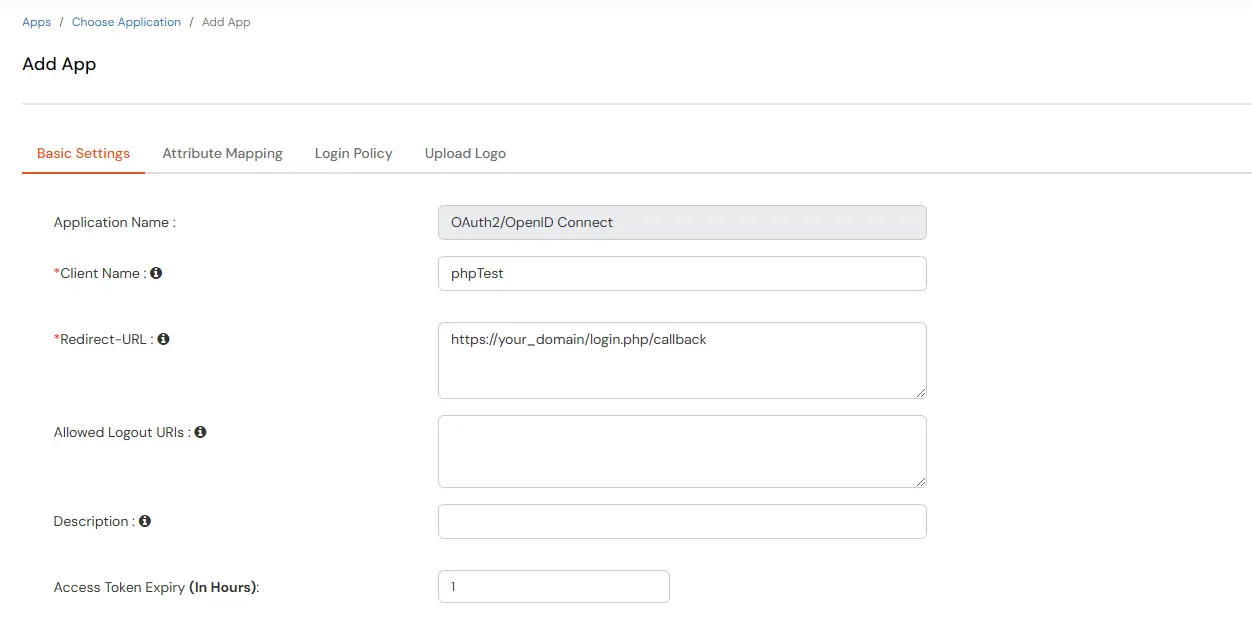Click the Redirect-URL text area
This screenshot has width=1252, height=625.
coord(681,360)
